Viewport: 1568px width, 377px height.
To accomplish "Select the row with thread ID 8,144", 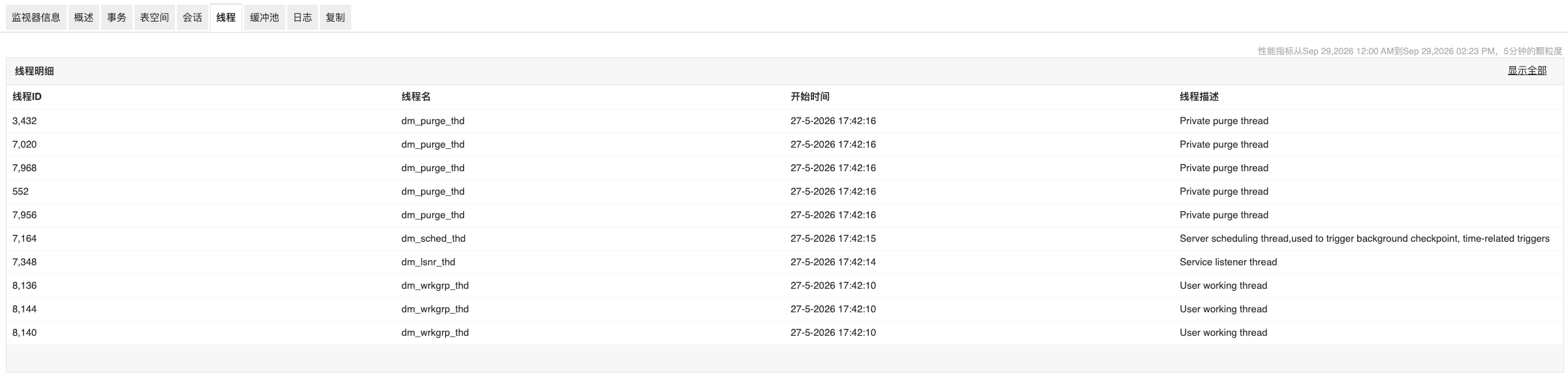I will pyautogui.click(x=785, y=309).
